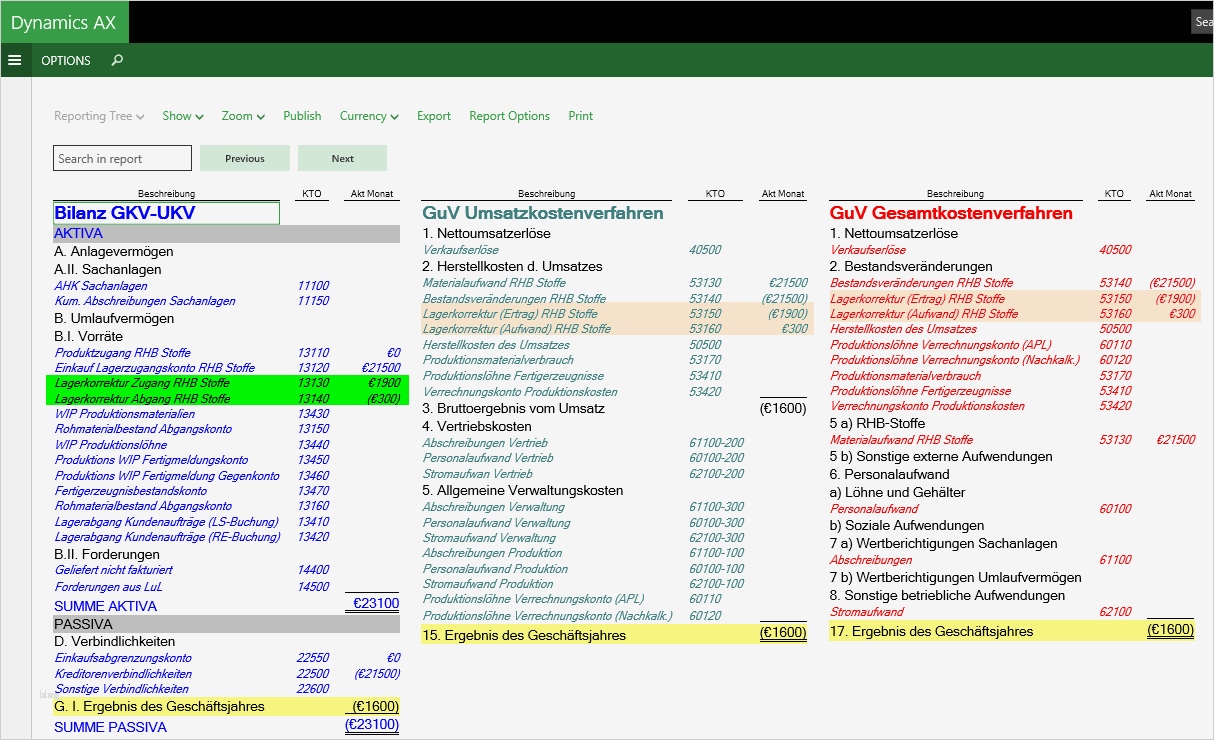Click the SUMME AKTIVA €23100 value
The width and height of the screenshot is (1214, 740).
pos(376,604)
